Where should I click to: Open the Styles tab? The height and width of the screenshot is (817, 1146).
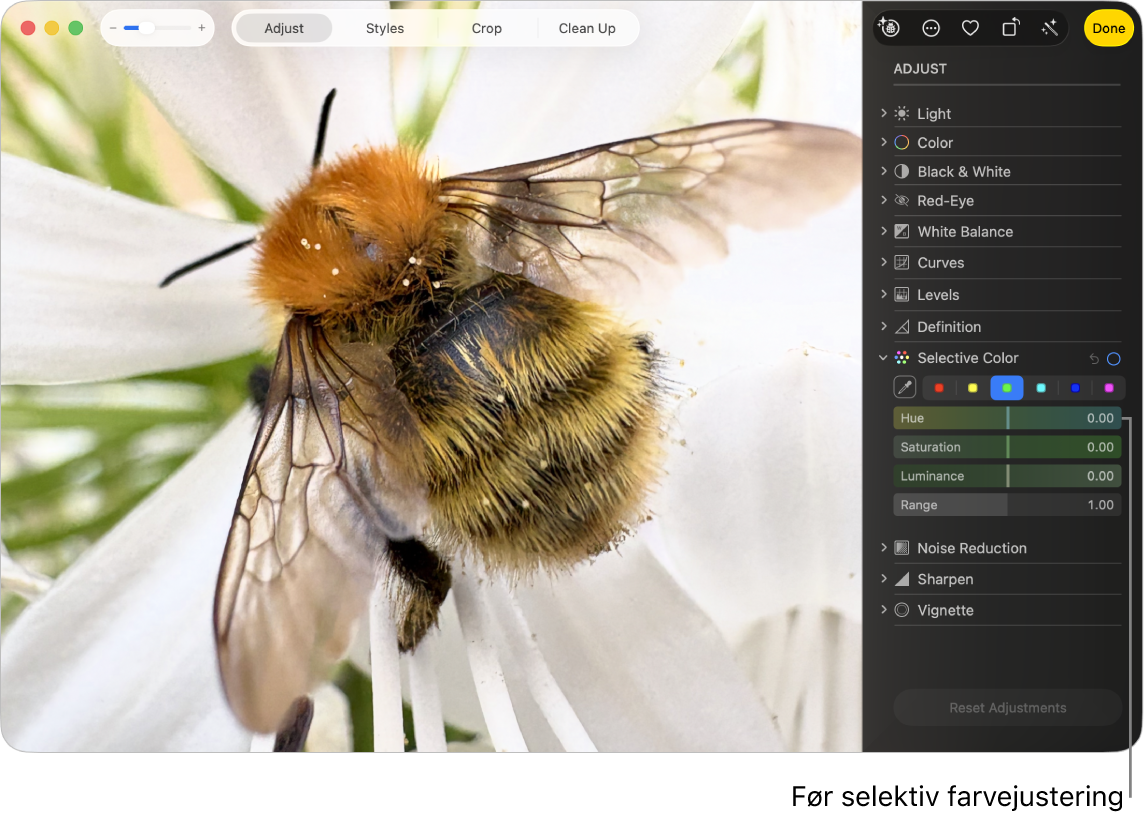(385, 28)
